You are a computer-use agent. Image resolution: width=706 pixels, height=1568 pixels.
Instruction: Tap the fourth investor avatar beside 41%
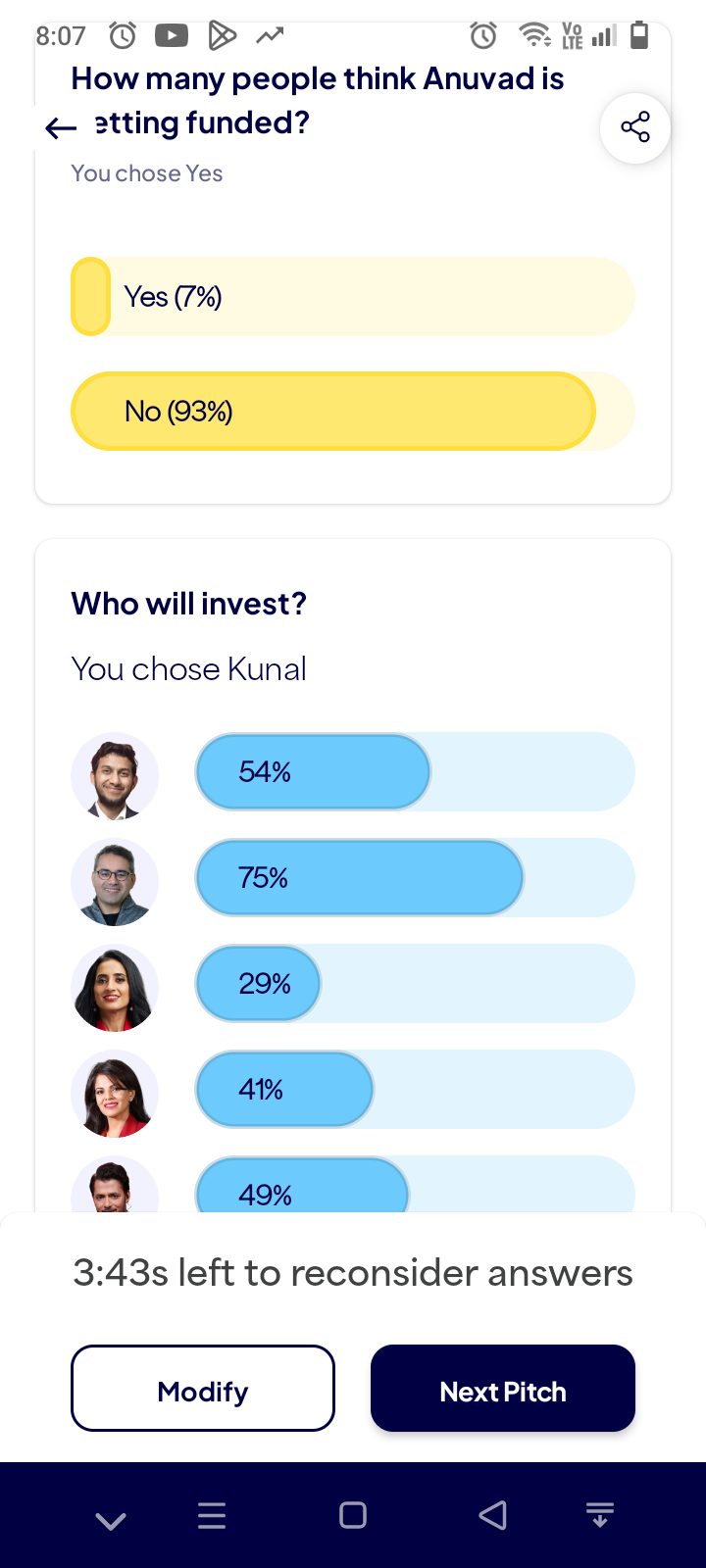click(x=115, y=1093)
